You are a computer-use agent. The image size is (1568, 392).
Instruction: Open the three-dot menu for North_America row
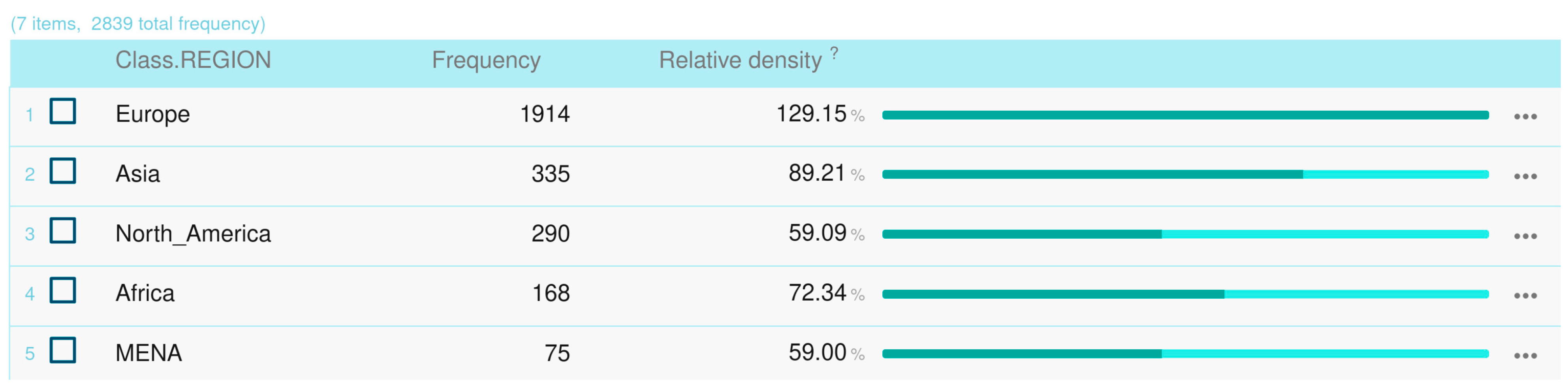coord(1525,236)
